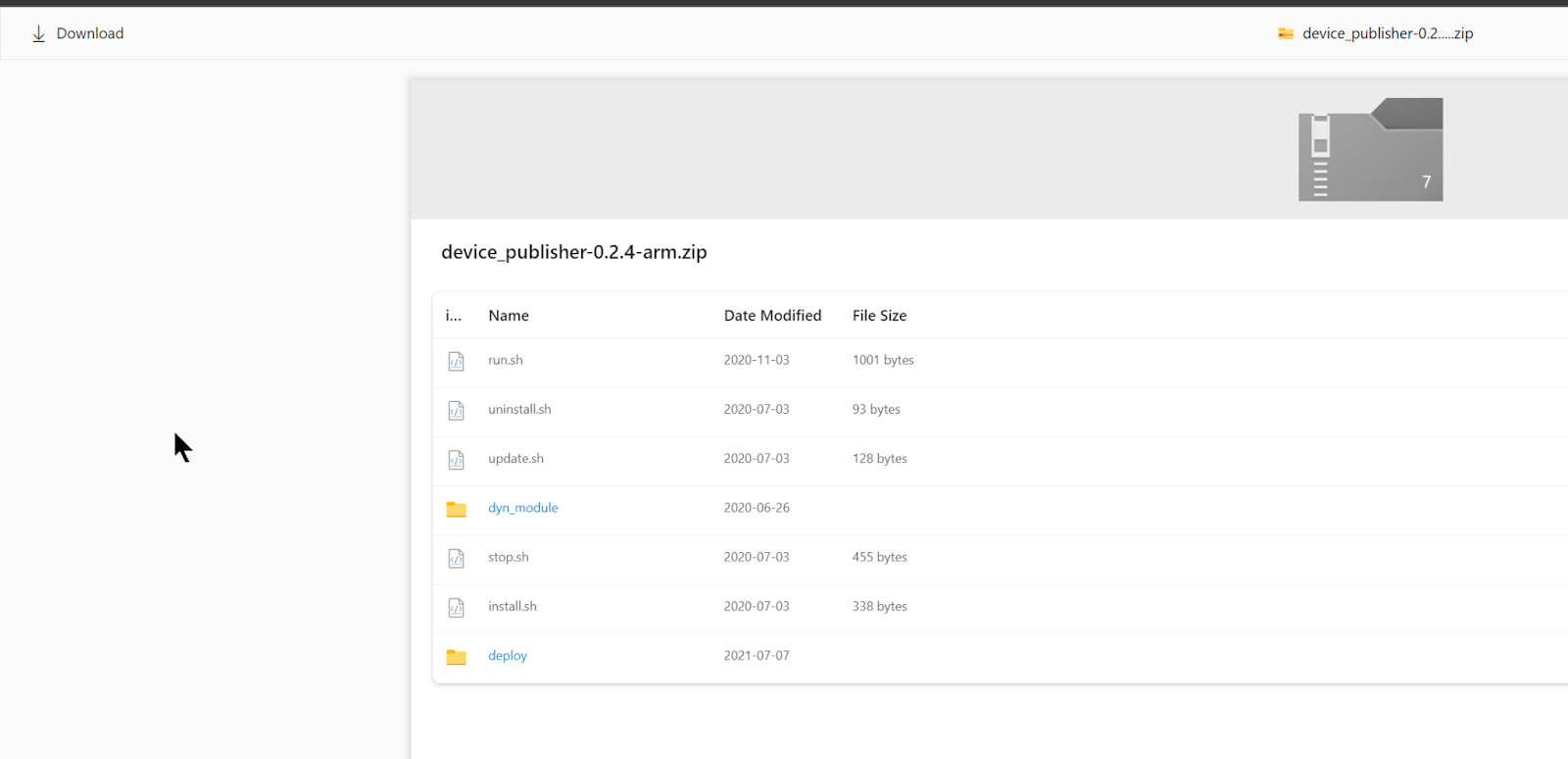Click the modified date in the install.sh row
1568x759 pixels.
[757, 606]
